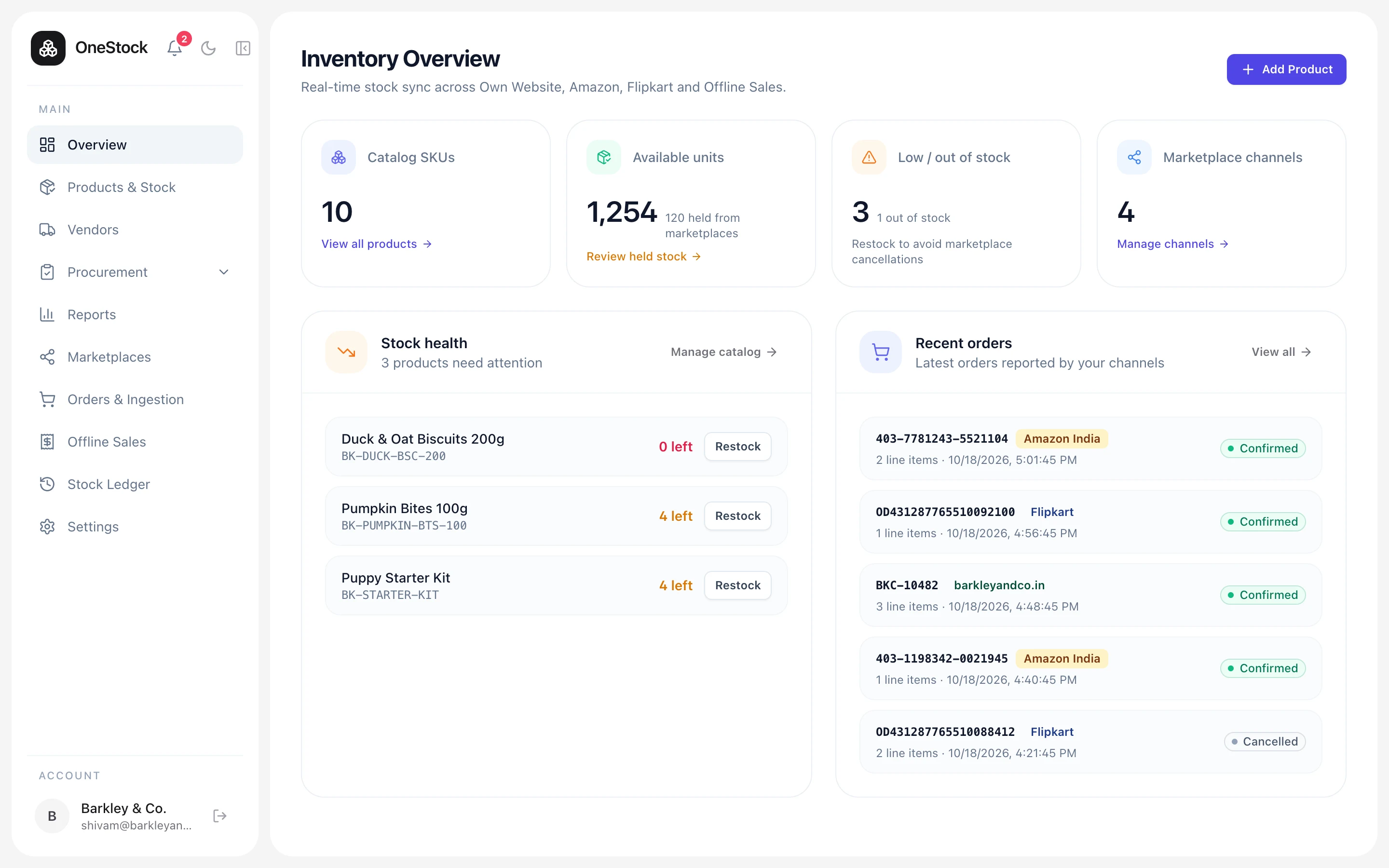
Task: Go to Products & Stock
Action: tap(135, 187)
